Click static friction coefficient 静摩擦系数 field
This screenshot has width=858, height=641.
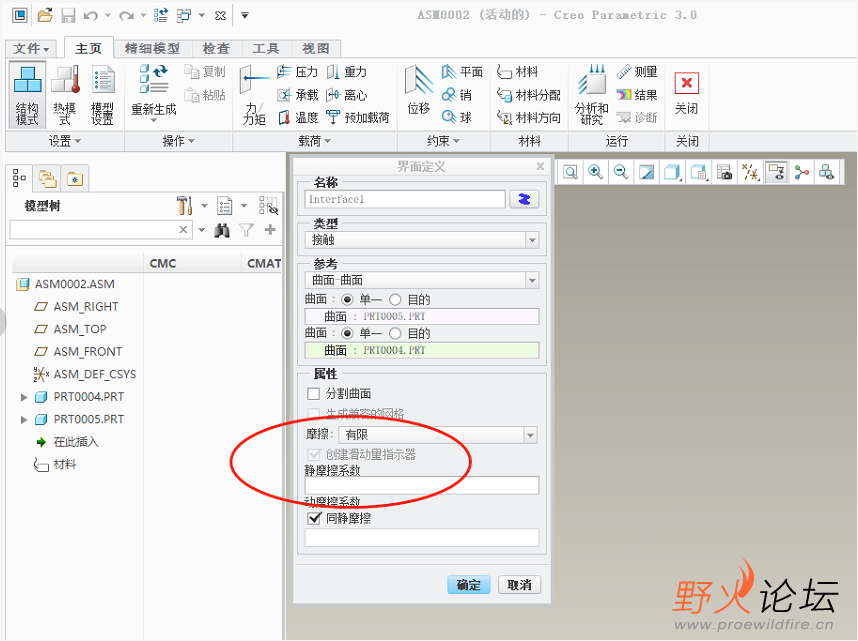[421, 485]
